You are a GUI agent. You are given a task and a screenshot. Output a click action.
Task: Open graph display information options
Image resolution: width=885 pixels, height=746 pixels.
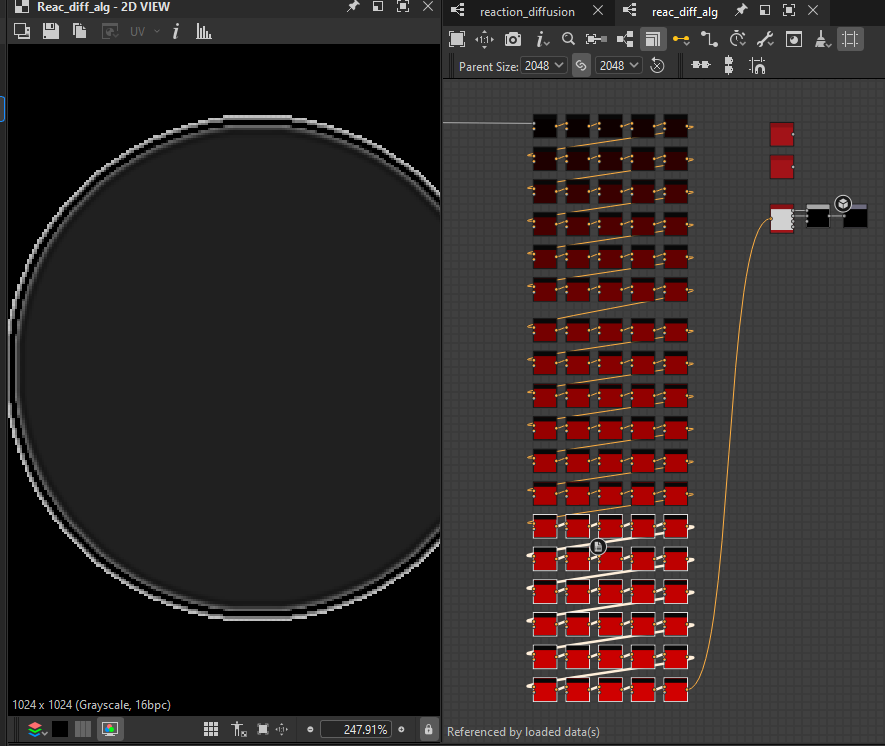pos(542,39)
